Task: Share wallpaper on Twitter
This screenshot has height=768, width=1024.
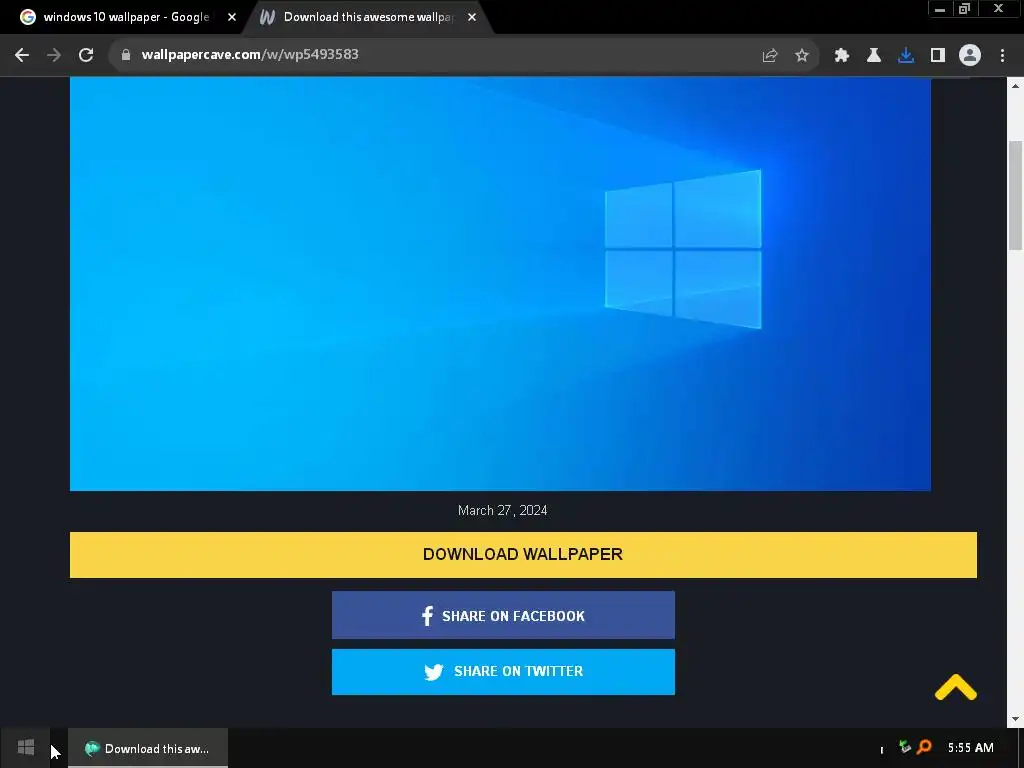Action: coord(503,671)
